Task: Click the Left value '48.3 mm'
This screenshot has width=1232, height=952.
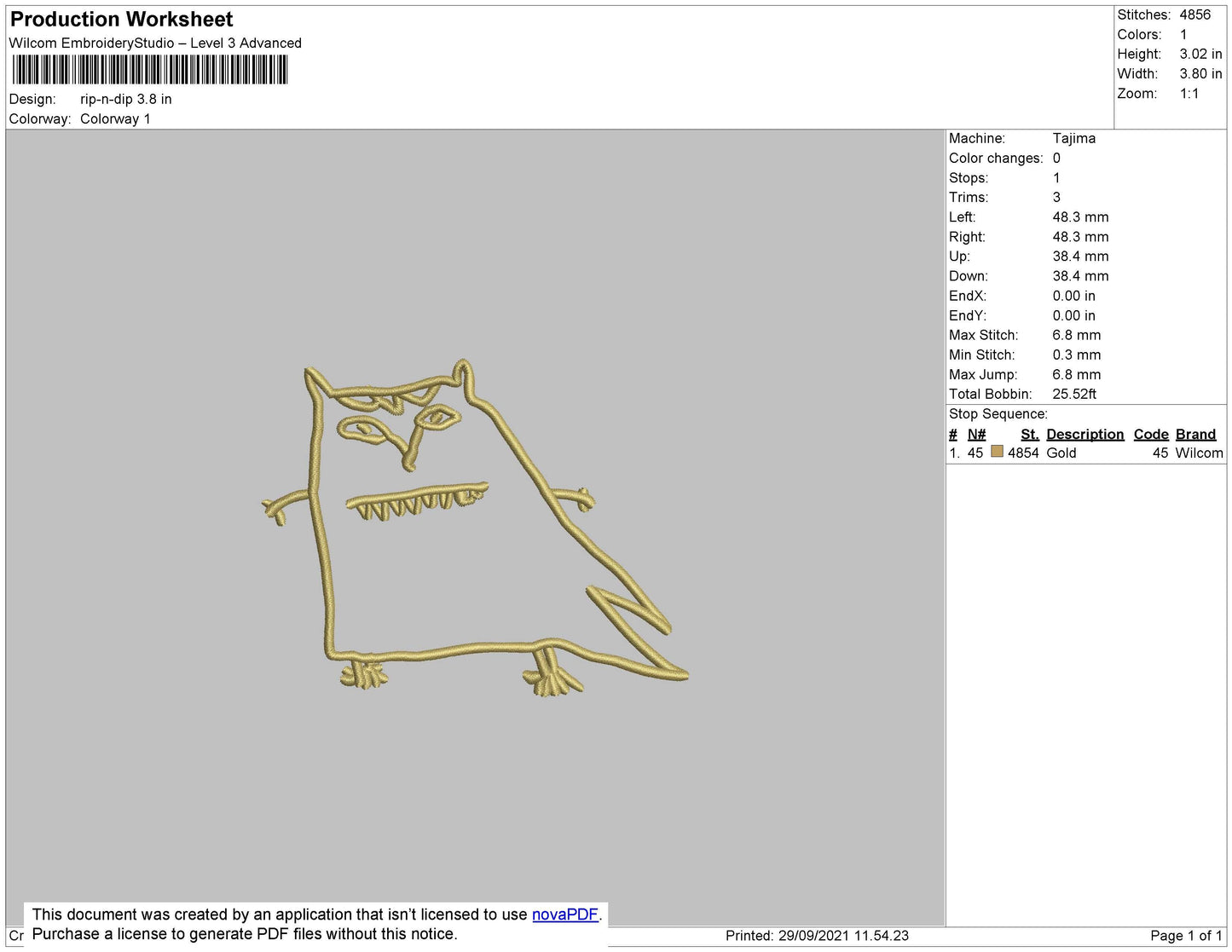Action: (x=1080, y=216)
